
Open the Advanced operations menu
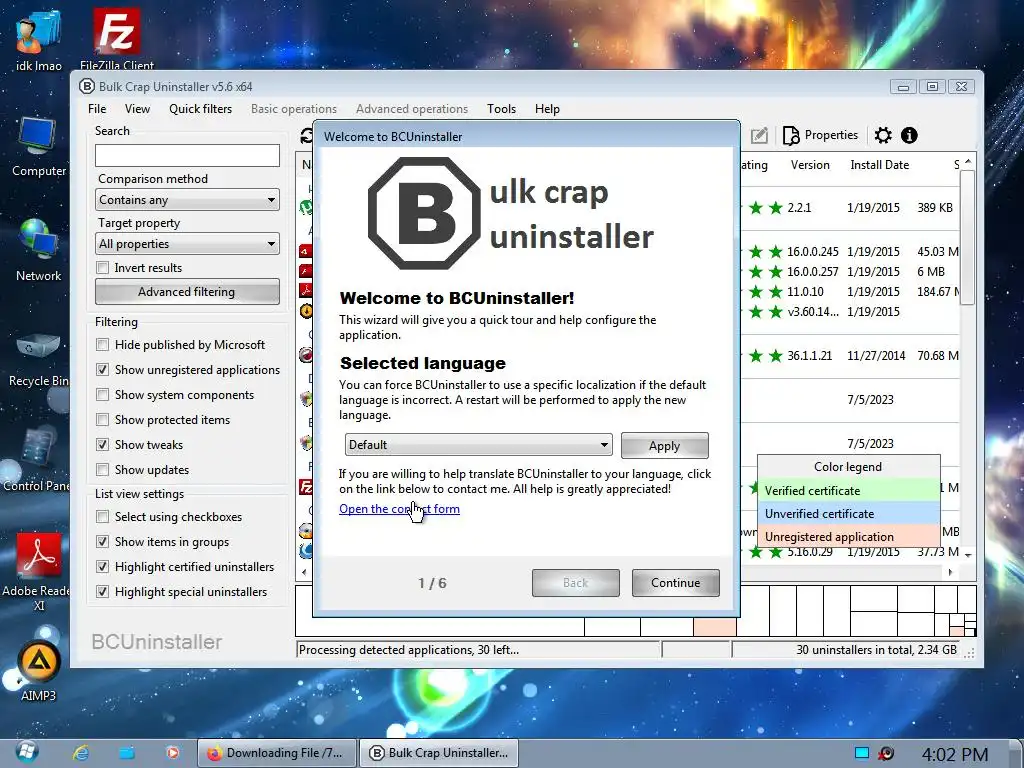pos(412,109)
